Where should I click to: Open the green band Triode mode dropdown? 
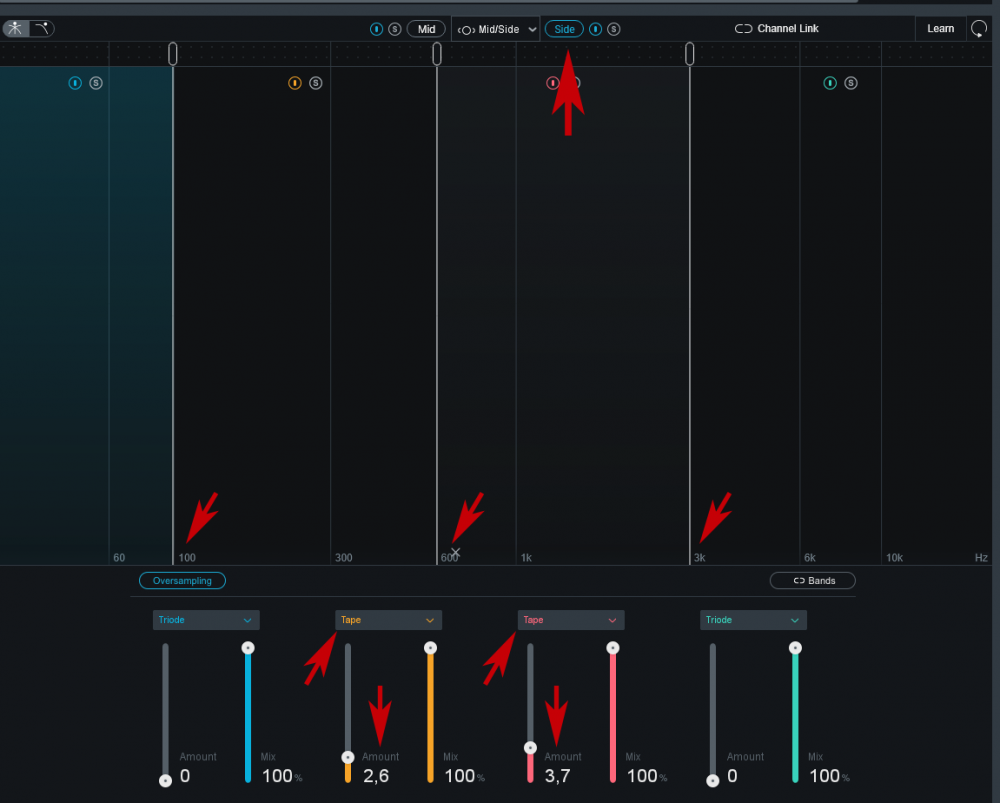pyautogui.click(x=753, y=620)
